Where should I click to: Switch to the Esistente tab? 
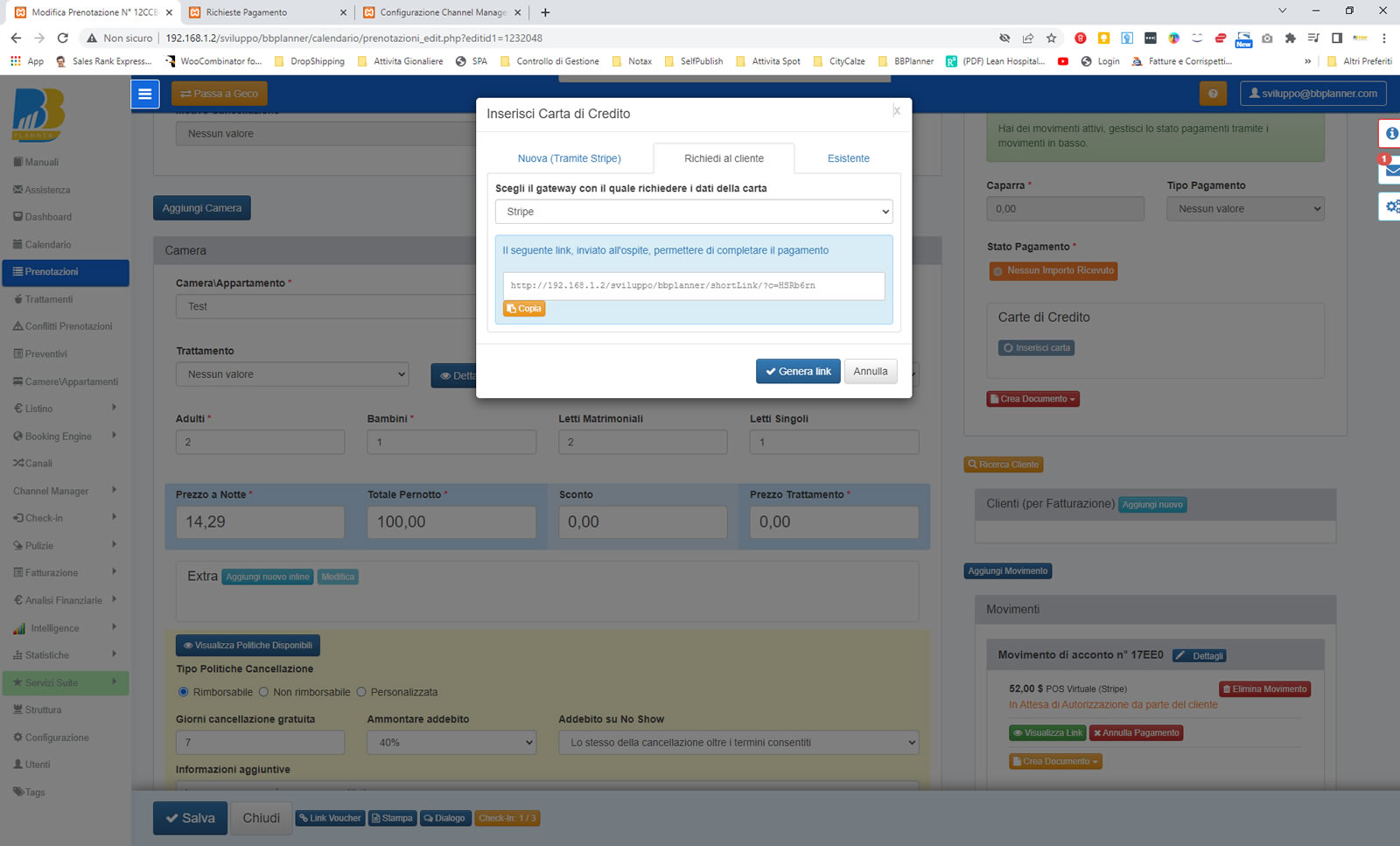click(x=848, y=158)
